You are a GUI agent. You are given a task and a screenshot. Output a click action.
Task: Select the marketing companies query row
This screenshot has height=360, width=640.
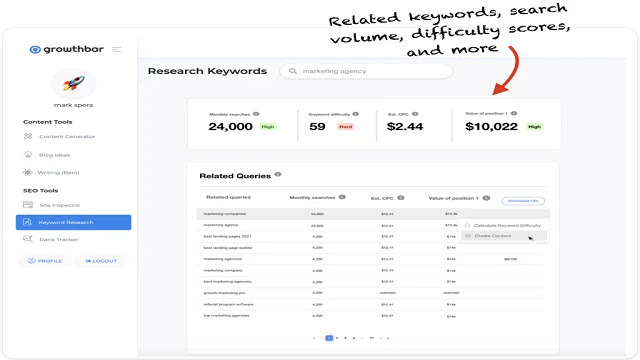click(373, 214)
